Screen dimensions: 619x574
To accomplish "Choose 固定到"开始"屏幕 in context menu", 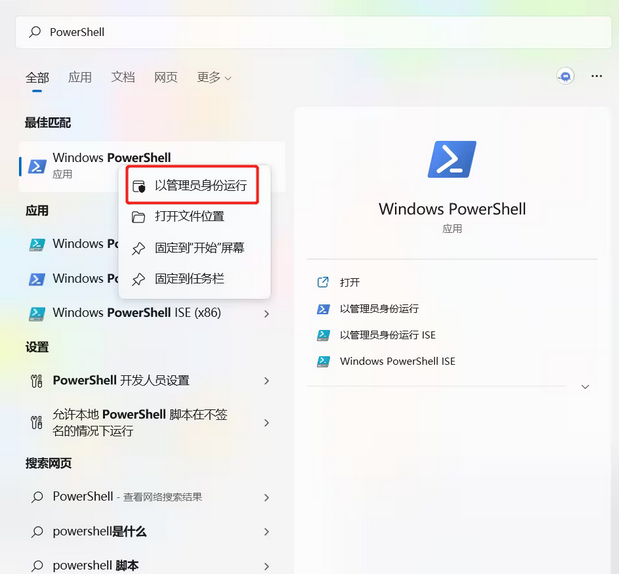I will [194, 248].
